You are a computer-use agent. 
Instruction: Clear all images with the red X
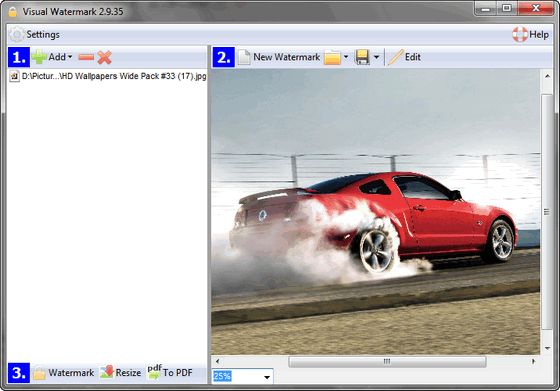click(105, 57)
